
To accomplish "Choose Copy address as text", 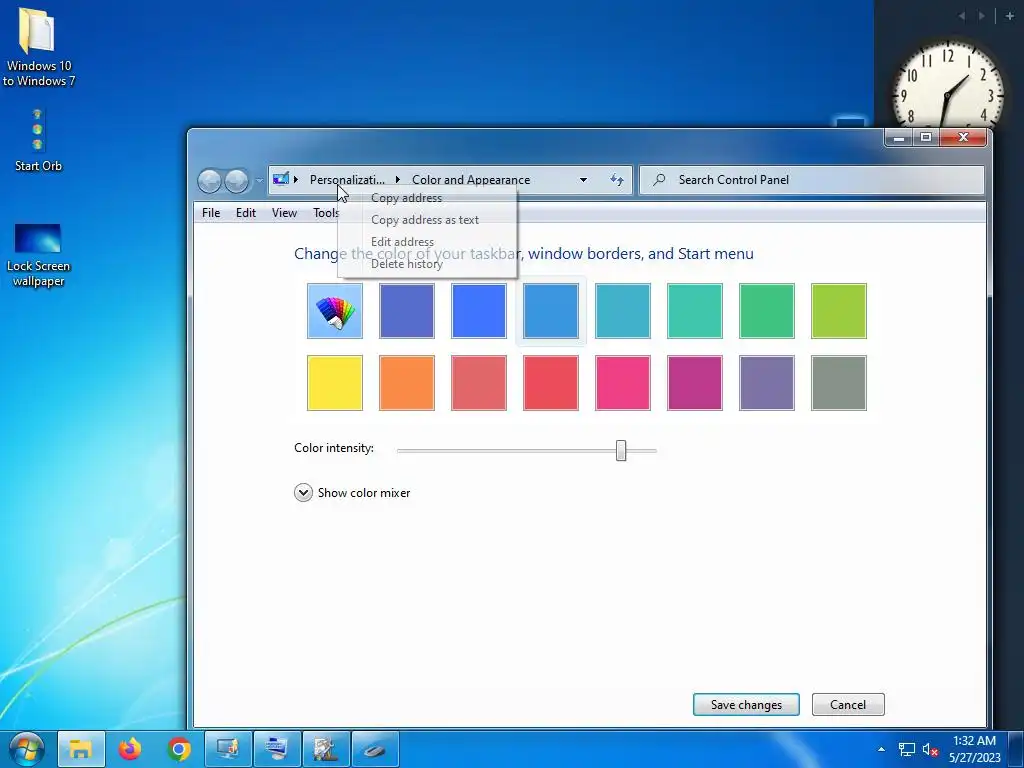I will [427, 220].
